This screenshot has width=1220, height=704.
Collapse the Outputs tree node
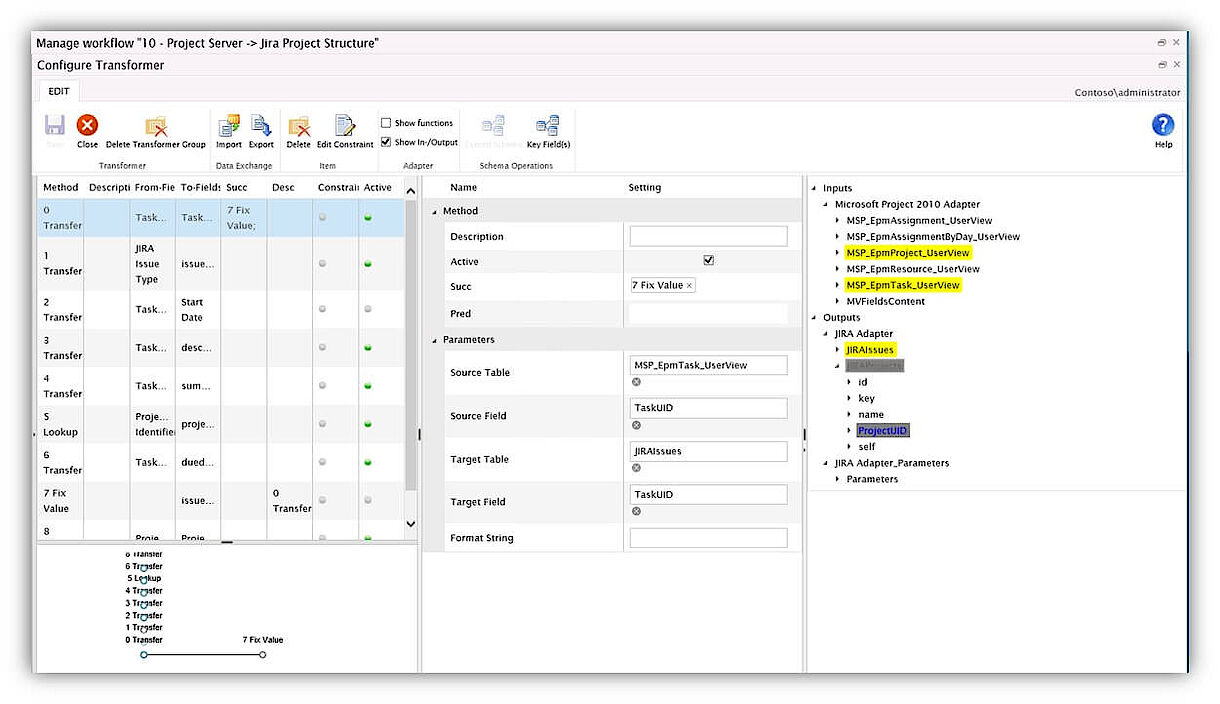pos(813,317)
